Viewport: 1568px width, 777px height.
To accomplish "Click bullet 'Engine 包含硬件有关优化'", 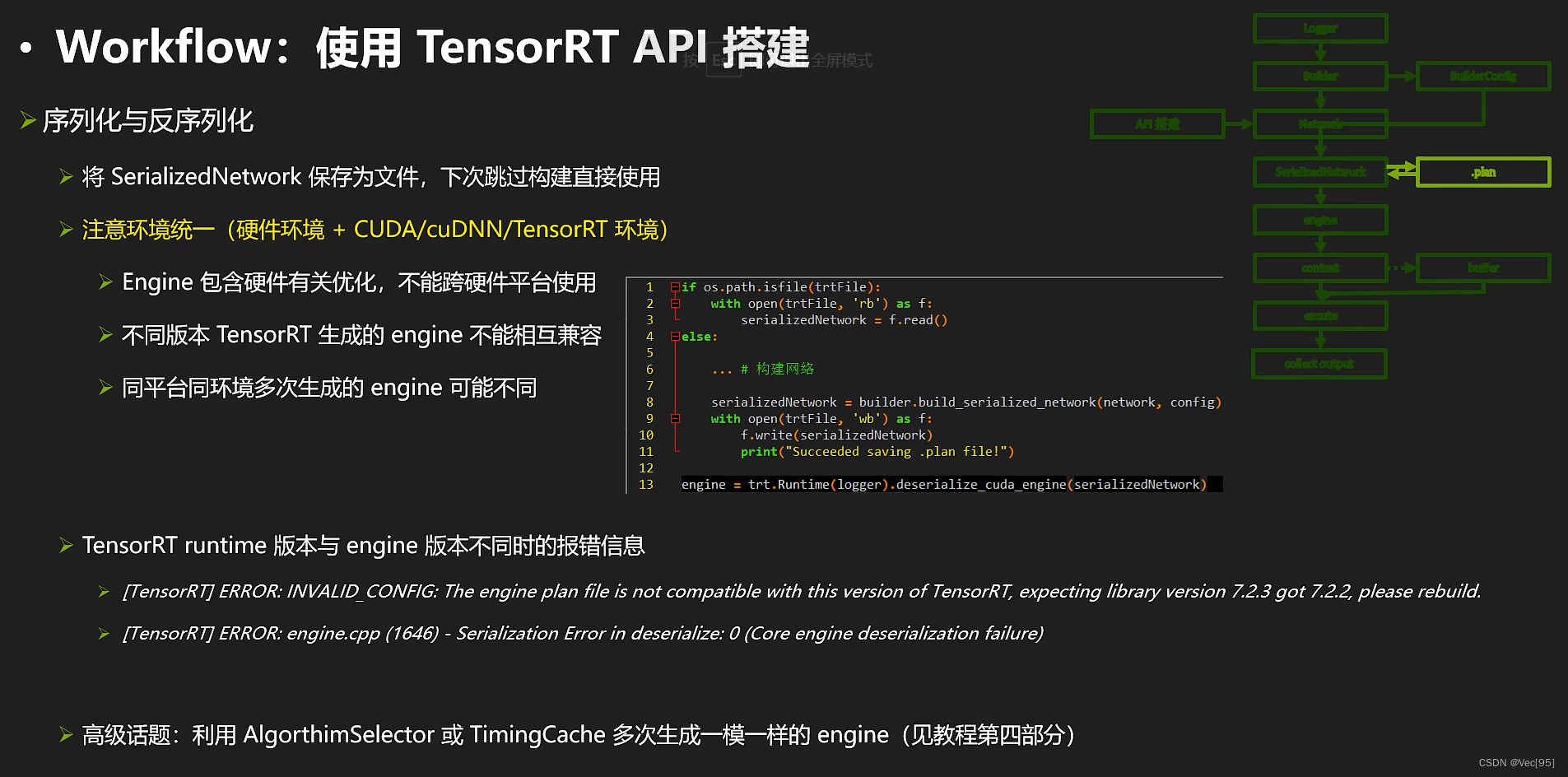I will tap(359, 282).
